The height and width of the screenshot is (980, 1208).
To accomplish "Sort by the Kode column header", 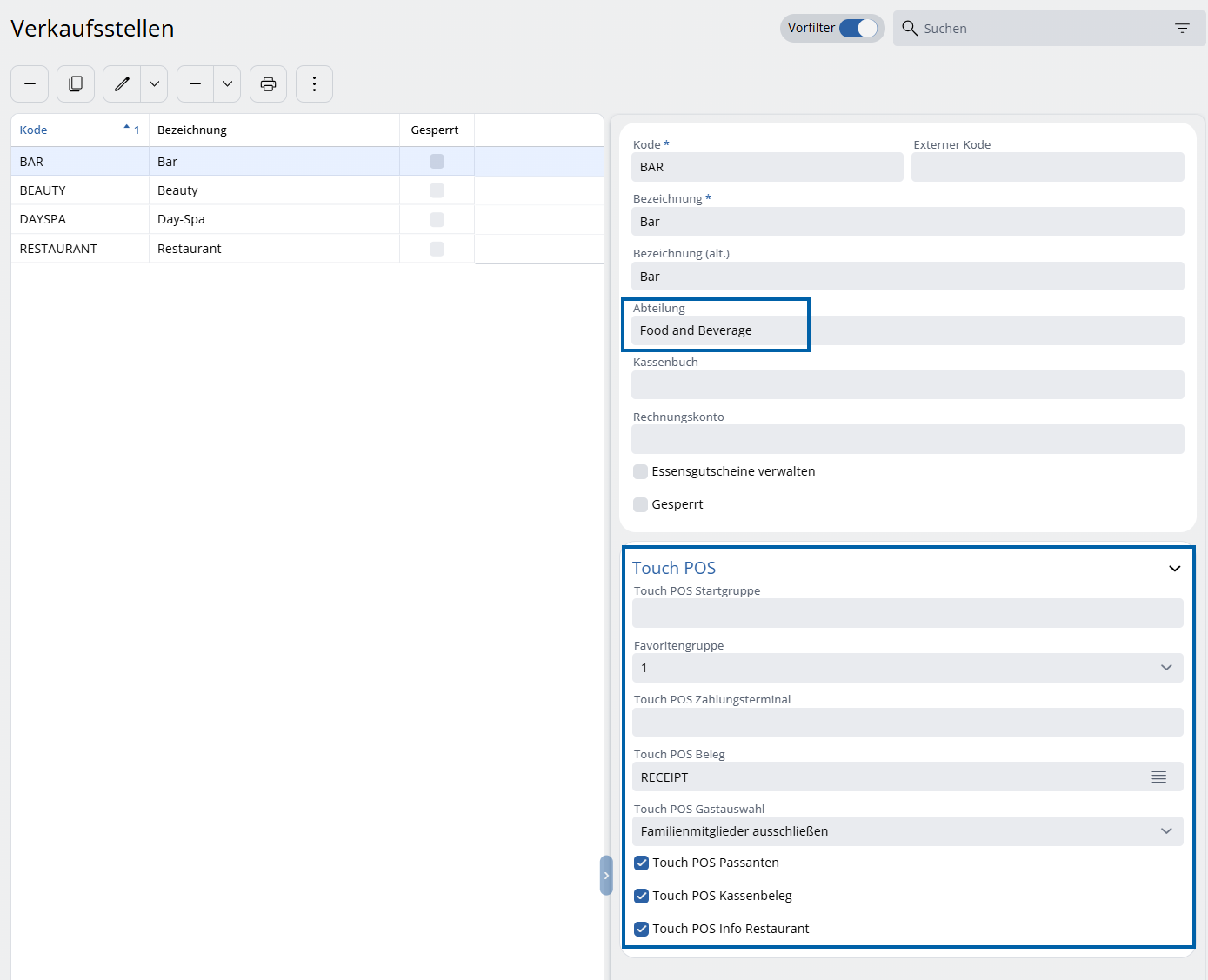I will (34, 130).
